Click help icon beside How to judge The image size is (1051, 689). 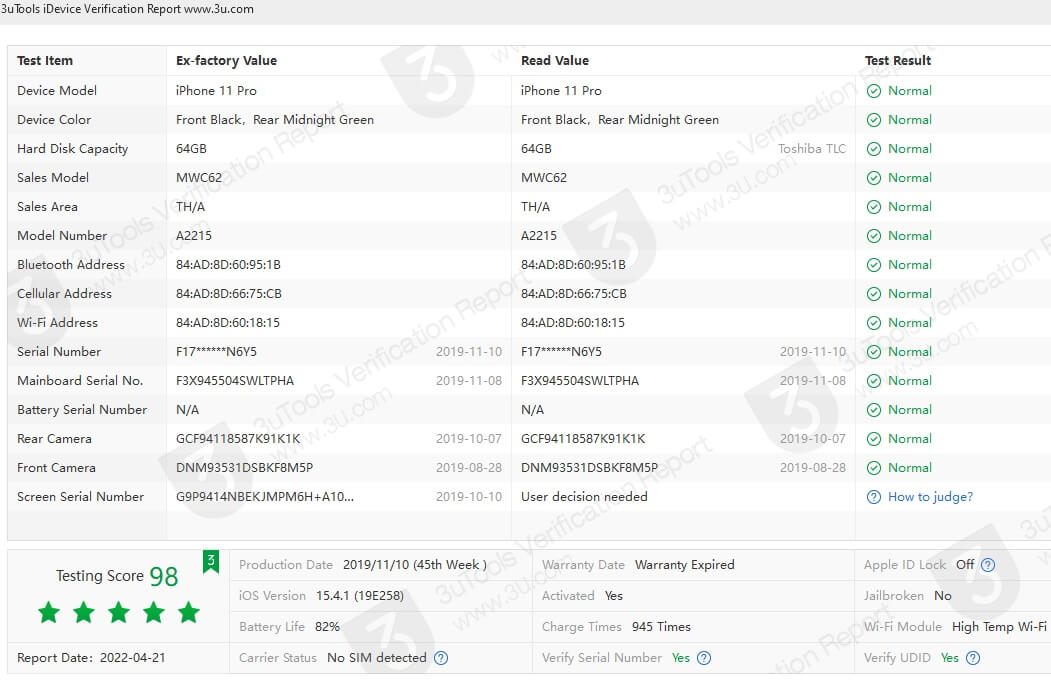pos(873,497)
